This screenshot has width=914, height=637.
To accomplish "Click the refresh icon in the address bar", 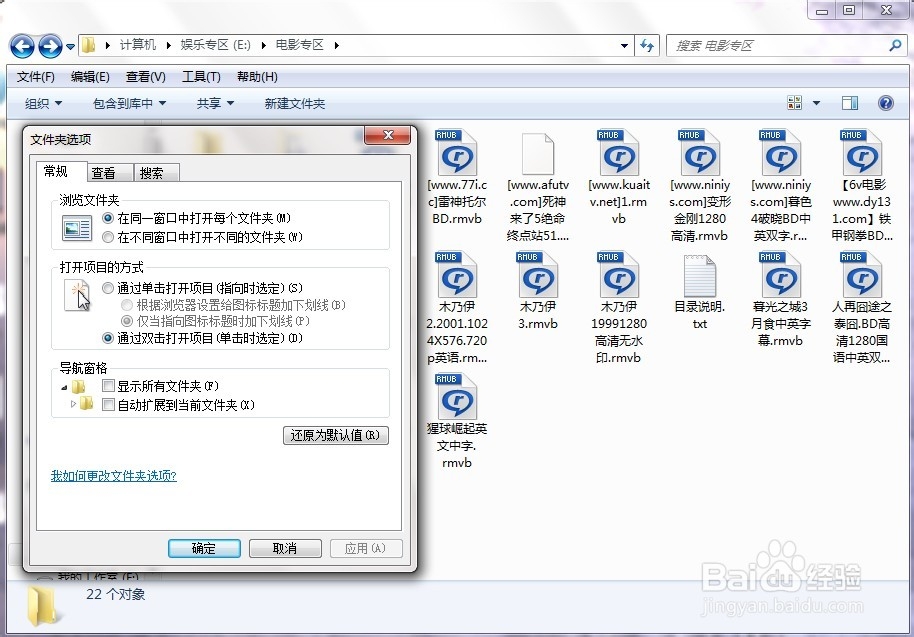I will click(x=647, y=45).
